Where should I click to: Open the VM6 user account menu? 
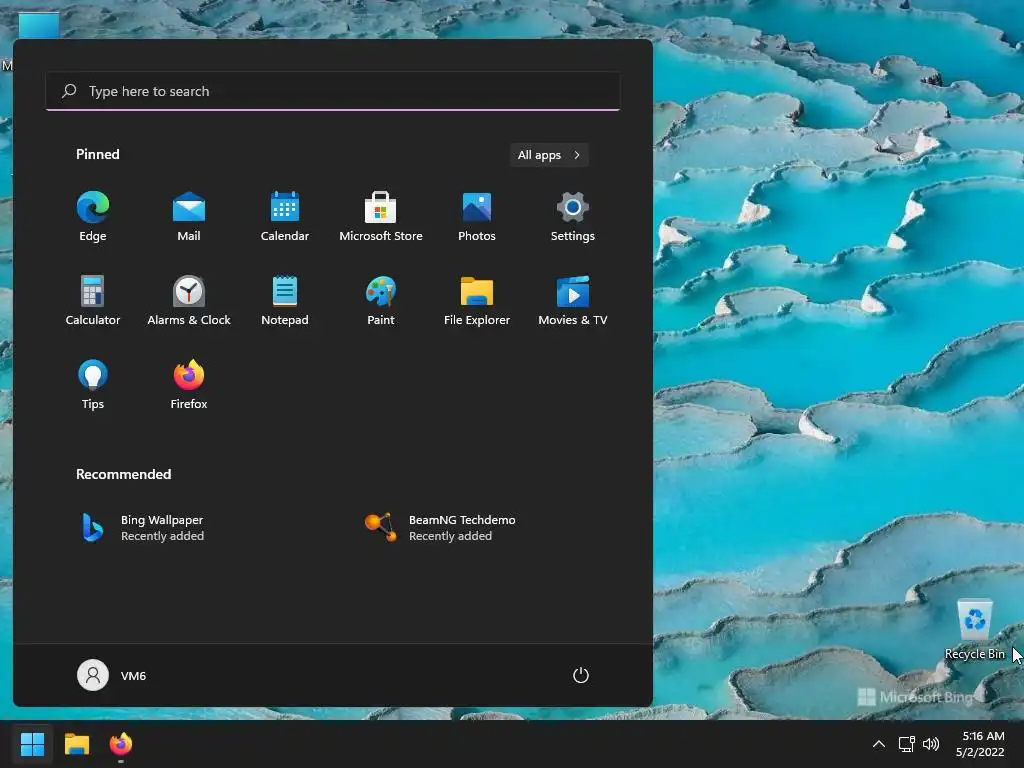(x=112, y=675)
